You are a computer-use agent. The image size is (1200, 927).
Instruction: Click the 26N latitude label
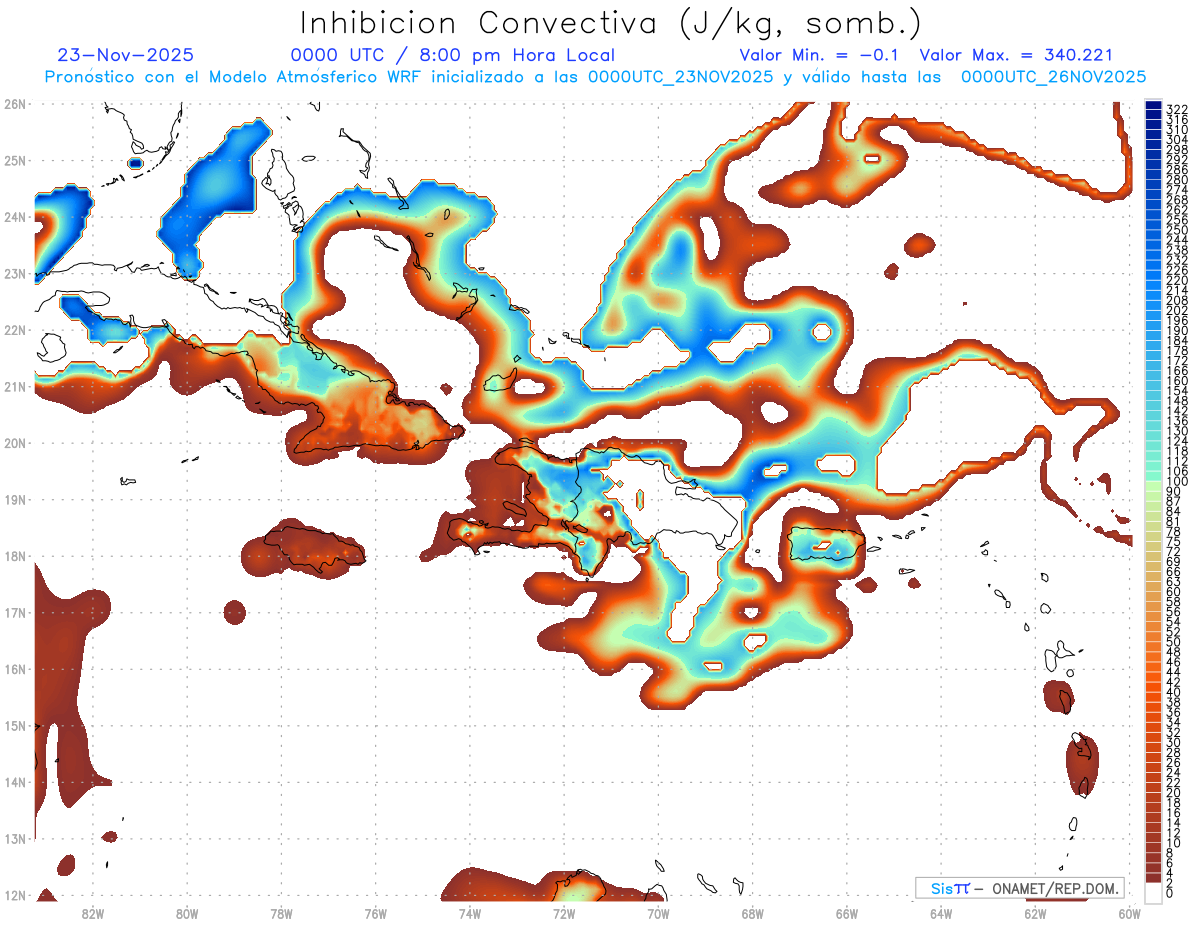[15, 104]
